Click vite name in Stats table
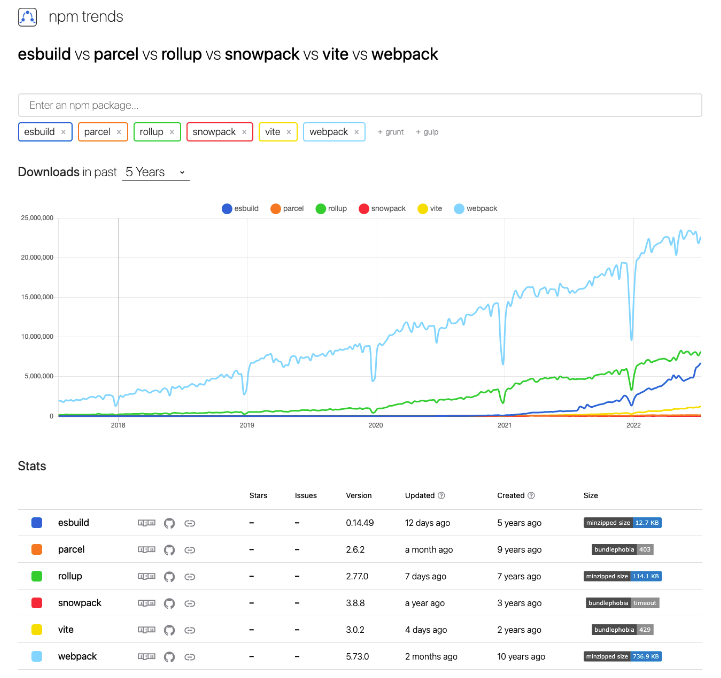Image resolution: width=721 pixels, height=678 pixels. tap(66, 630)
